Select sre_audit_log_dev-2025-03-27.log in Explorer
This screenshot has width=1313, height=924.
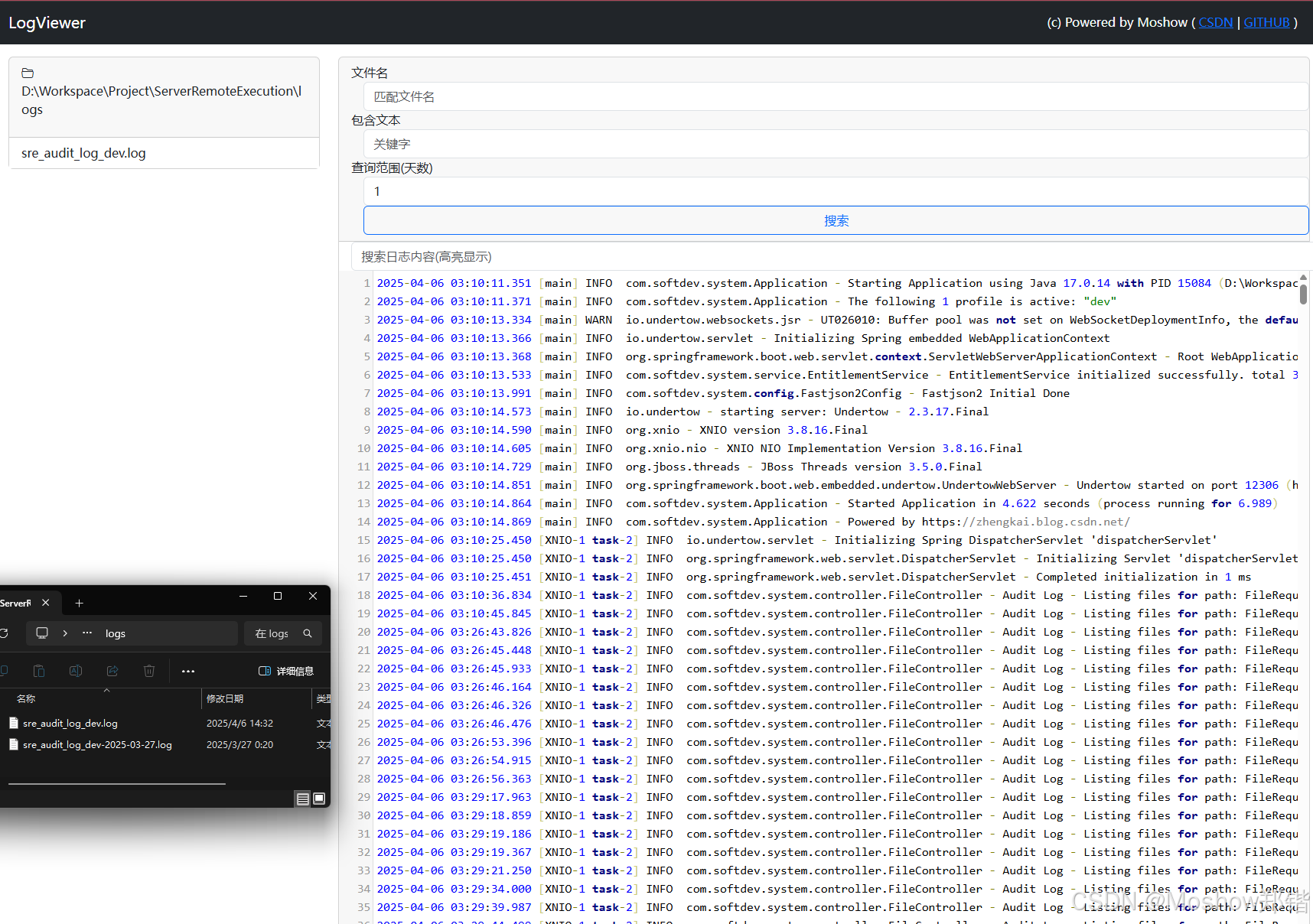pos(97,744)
